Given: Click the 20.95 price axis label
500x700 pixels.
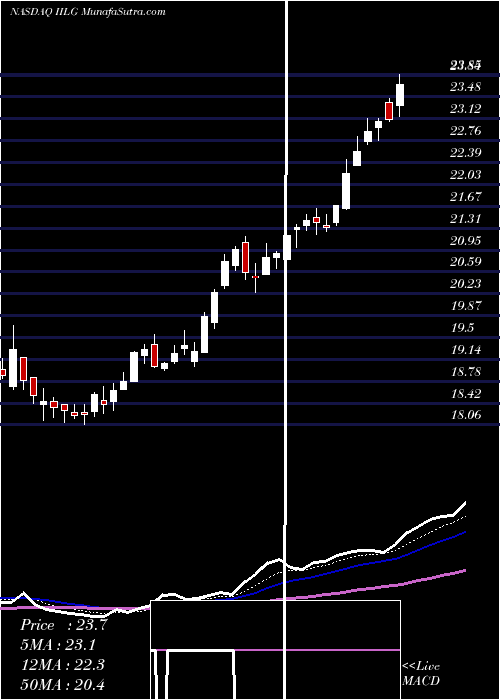Looking at the screenshot, I should (466, 241).
